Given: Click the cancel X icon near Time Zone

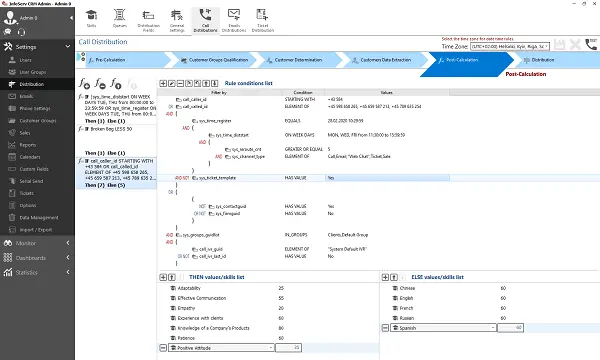Looking at the screenshot, I should pyautogui.click(x=575, y=44).
